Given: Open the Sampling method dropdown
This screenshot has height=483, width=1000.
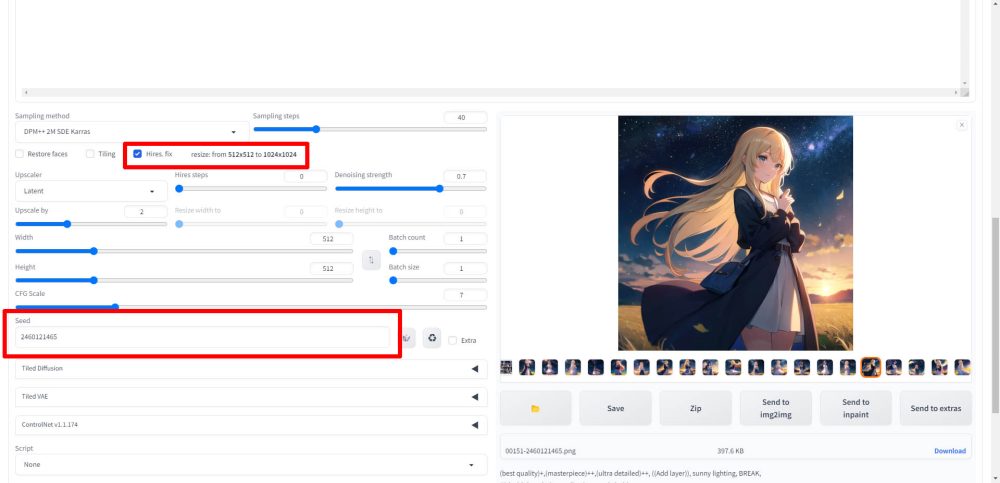Looking at the screenshot, I should [x=132, y=132].
